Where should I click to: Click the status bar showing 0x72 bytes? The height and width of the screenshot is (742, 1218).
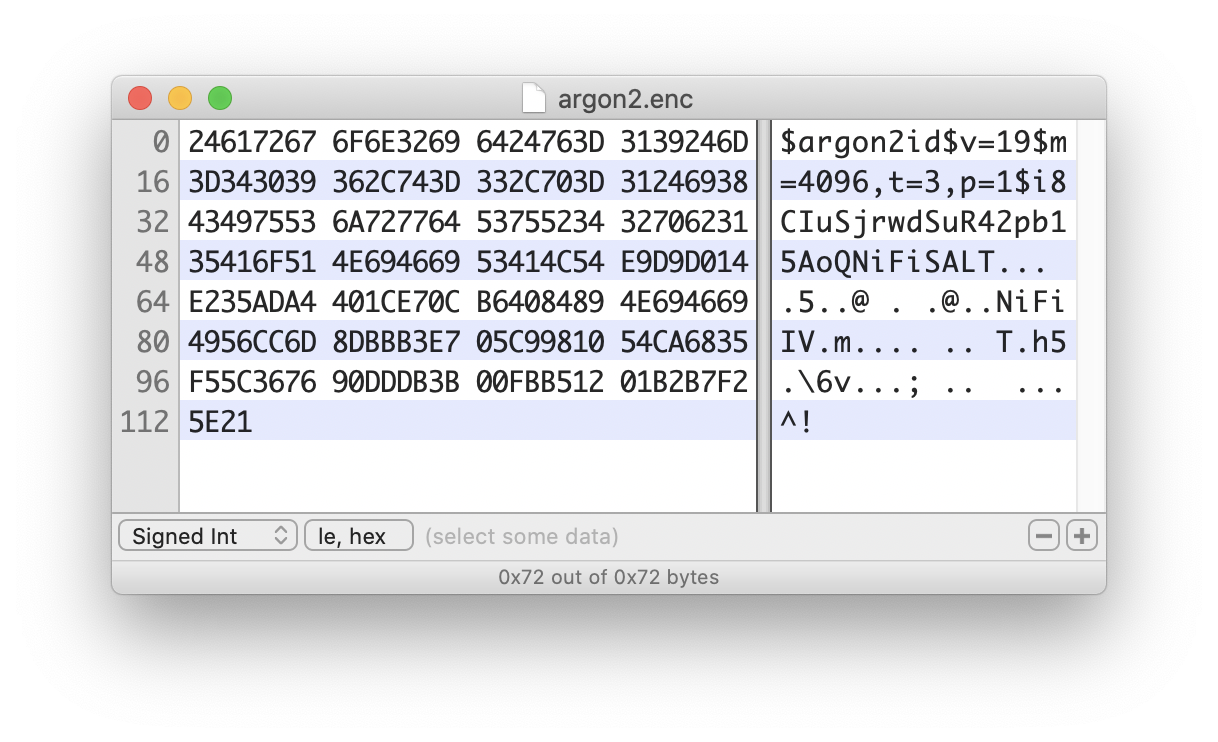[609, 577]
